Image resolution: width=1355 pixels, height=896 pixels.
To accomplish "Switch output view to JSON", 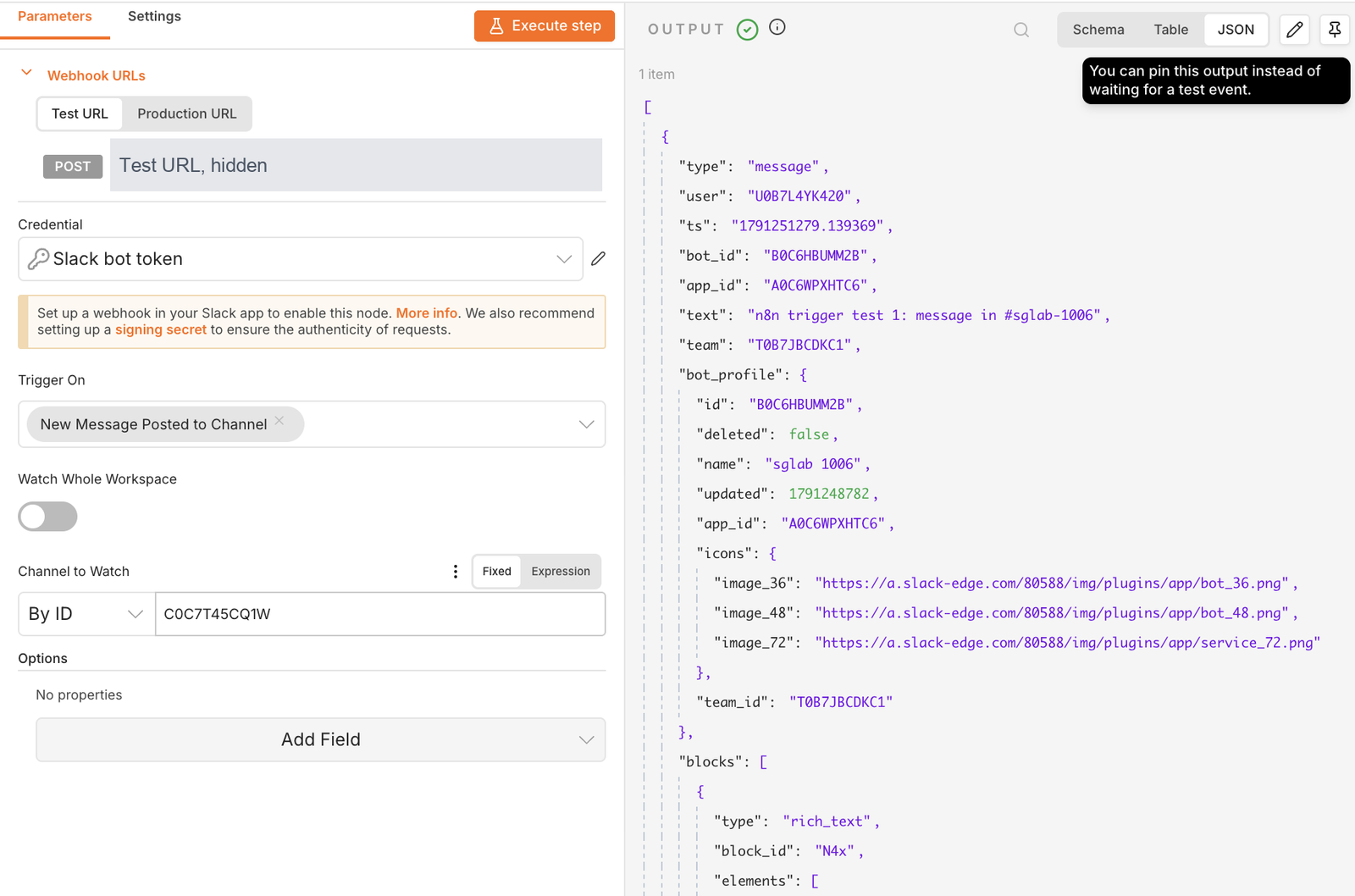I will (1236, 30).
